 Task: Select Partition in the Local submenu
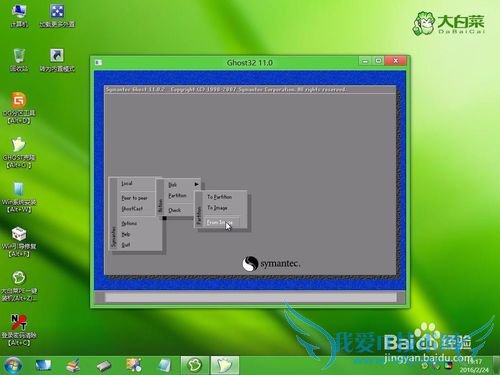(x=177, y=195)
